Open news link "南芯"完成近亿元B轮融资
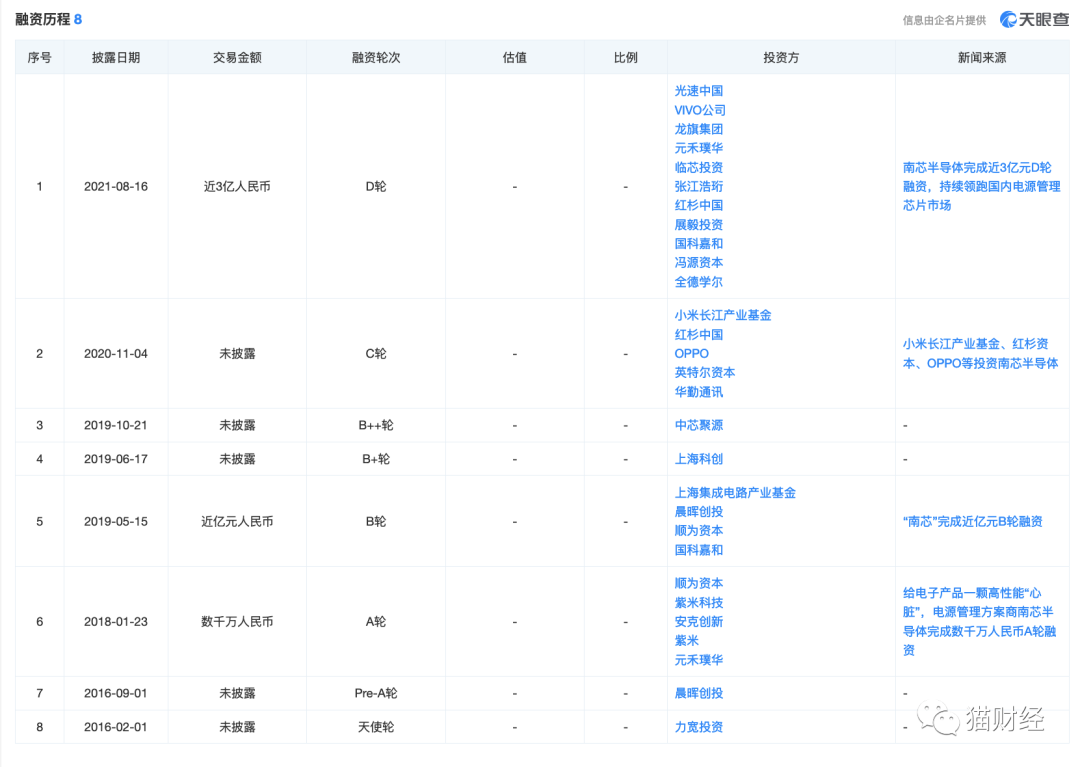This screenshot has height=767, width=1080. click(x=973, y=521)
